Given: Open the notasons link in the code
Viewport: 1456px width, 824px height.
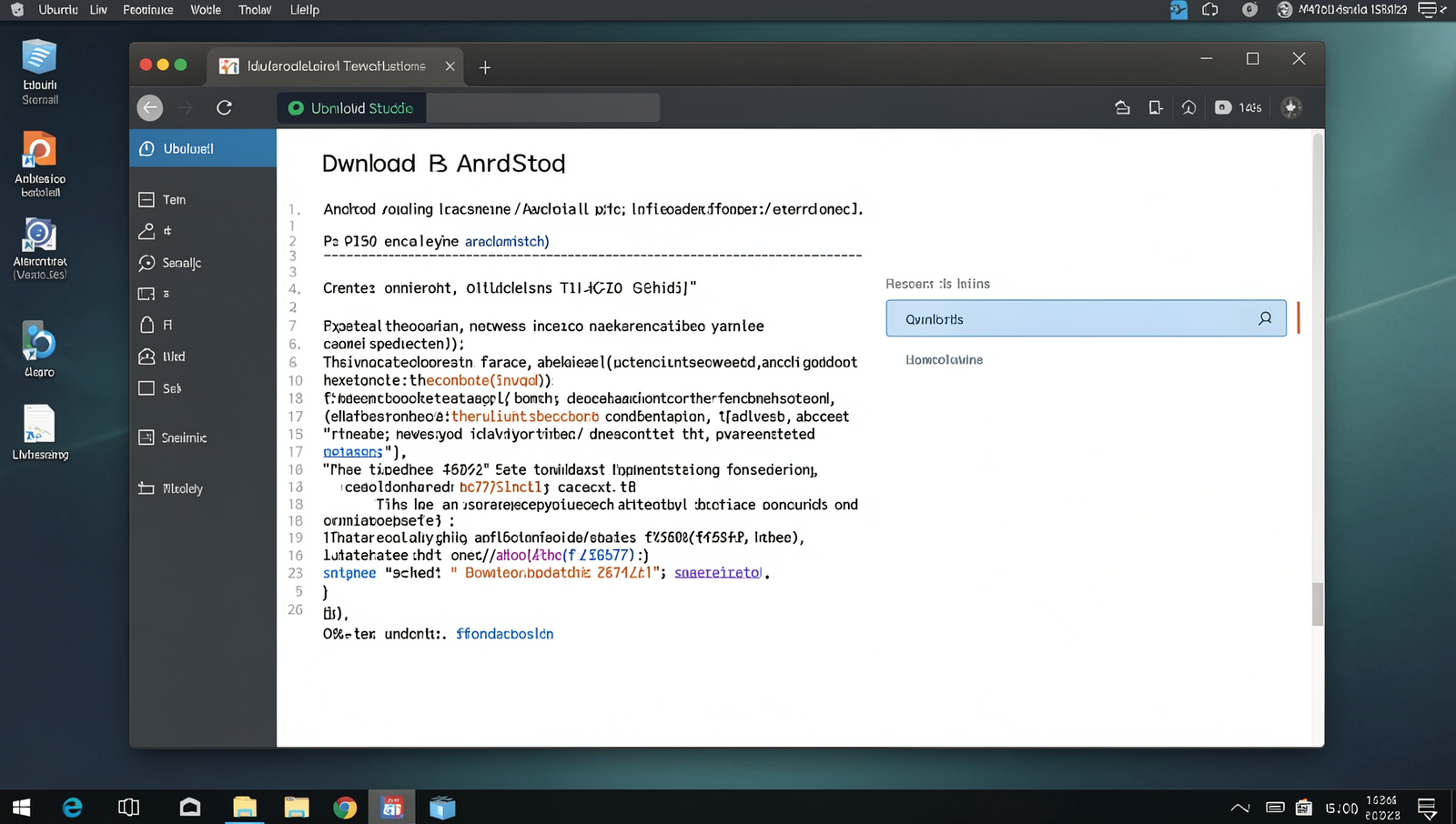Looking at the screenshot, I should 353,452.
